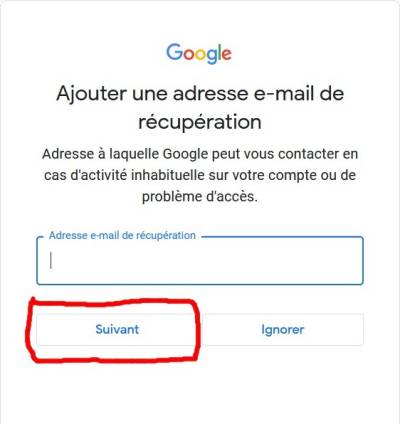This screenshot has width=400, height=424.
Task: Click the blinking text cursor in the field
Action: pos(51,260)
